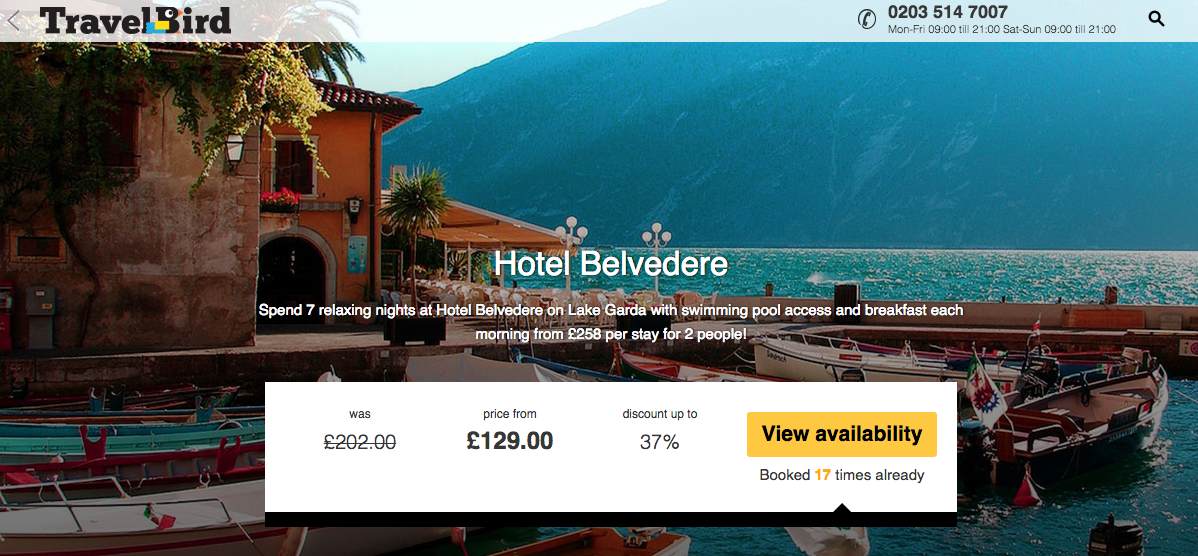1198x556 pixels.
Task: Select the Hotel Belvedere heading
Action: pos(610,264)
